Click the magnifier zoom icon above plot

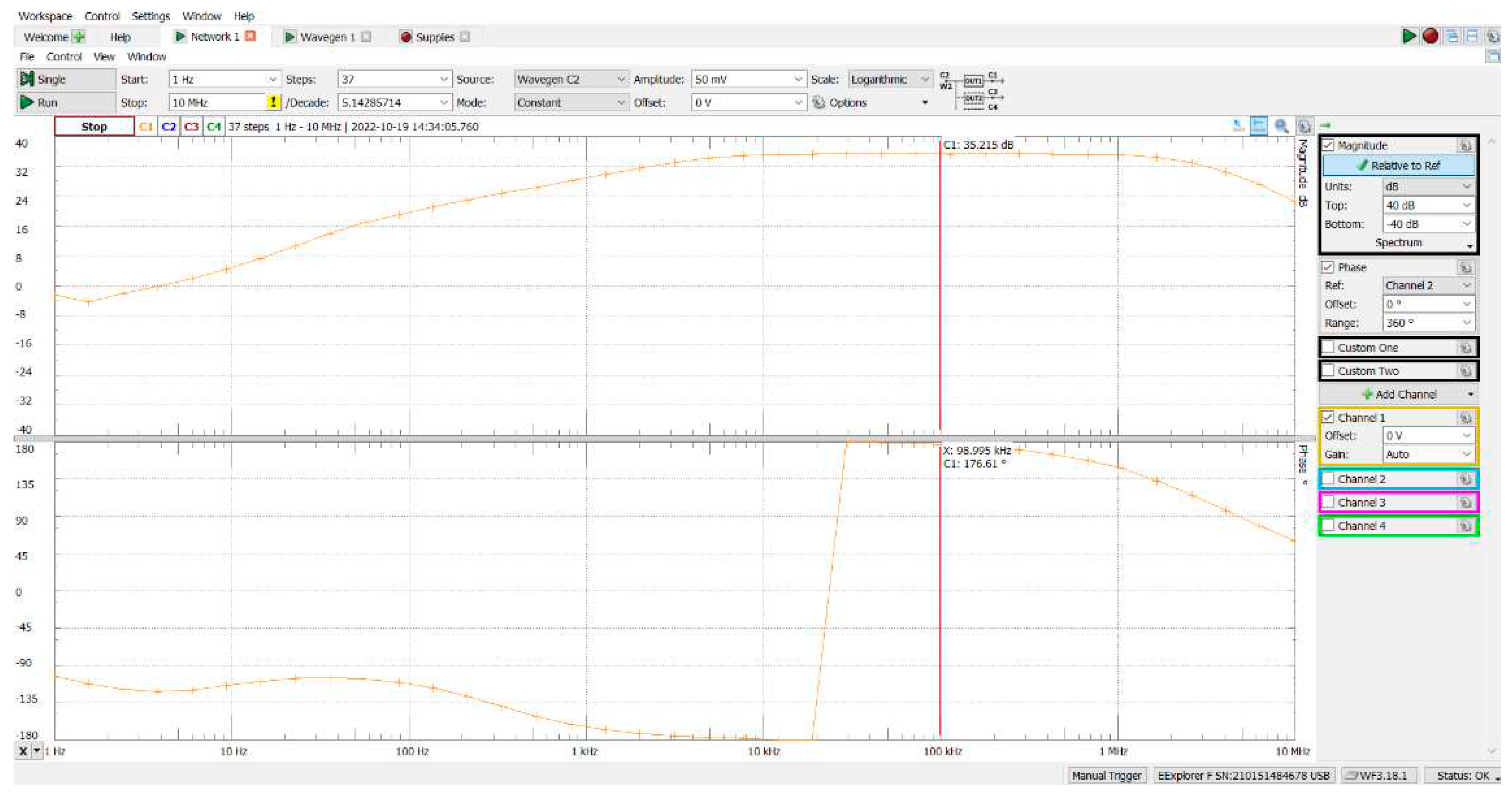click(x=1281, y=126)
